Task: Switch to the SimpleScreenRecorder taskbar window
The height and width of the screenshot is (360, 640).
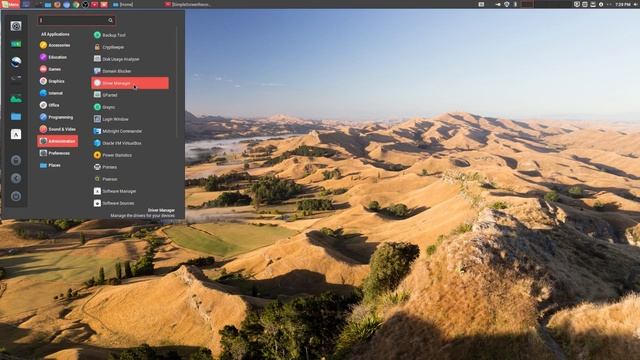Action: 188,4
